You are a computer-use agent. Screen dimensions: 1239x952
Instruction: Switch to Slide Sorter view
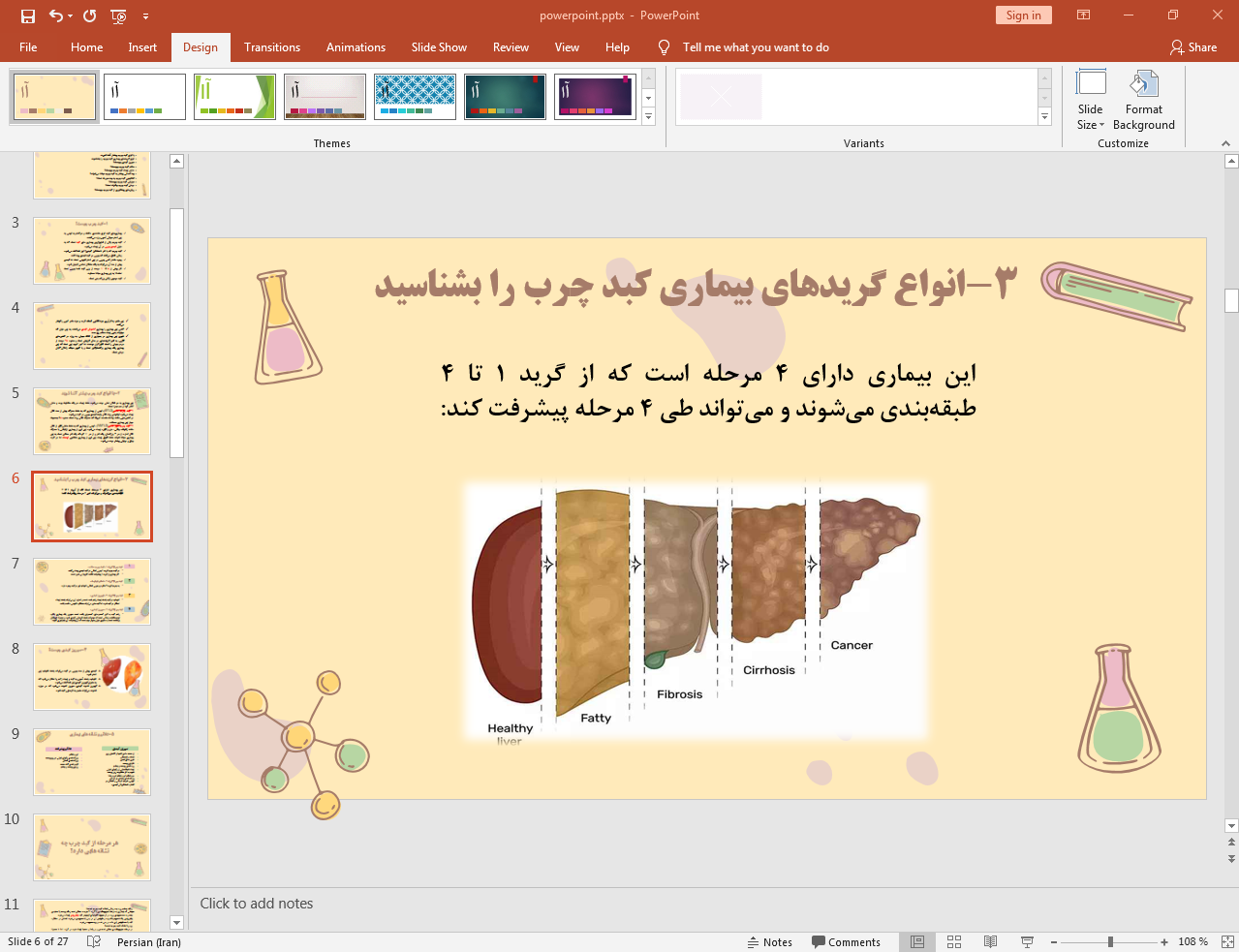(x=954, y=941)
